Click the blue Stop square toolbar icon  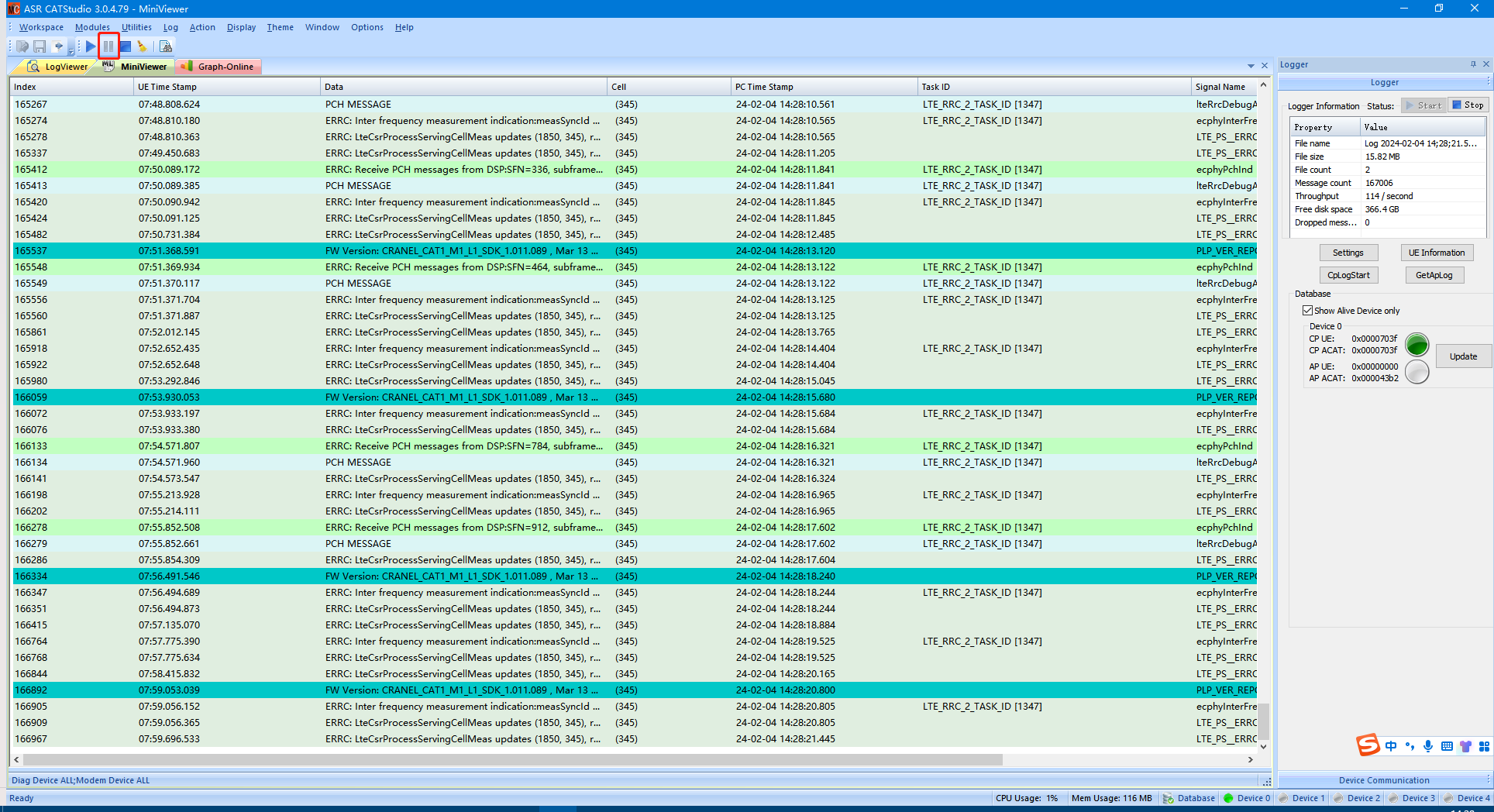[126, 46]
